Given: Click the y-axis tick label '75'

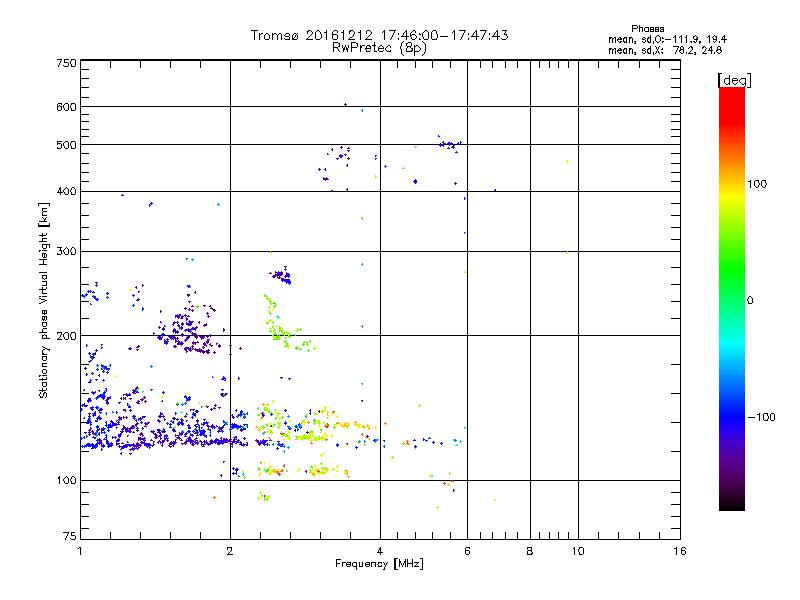Looking at the screenshot, I should click(x=70, y=536).
